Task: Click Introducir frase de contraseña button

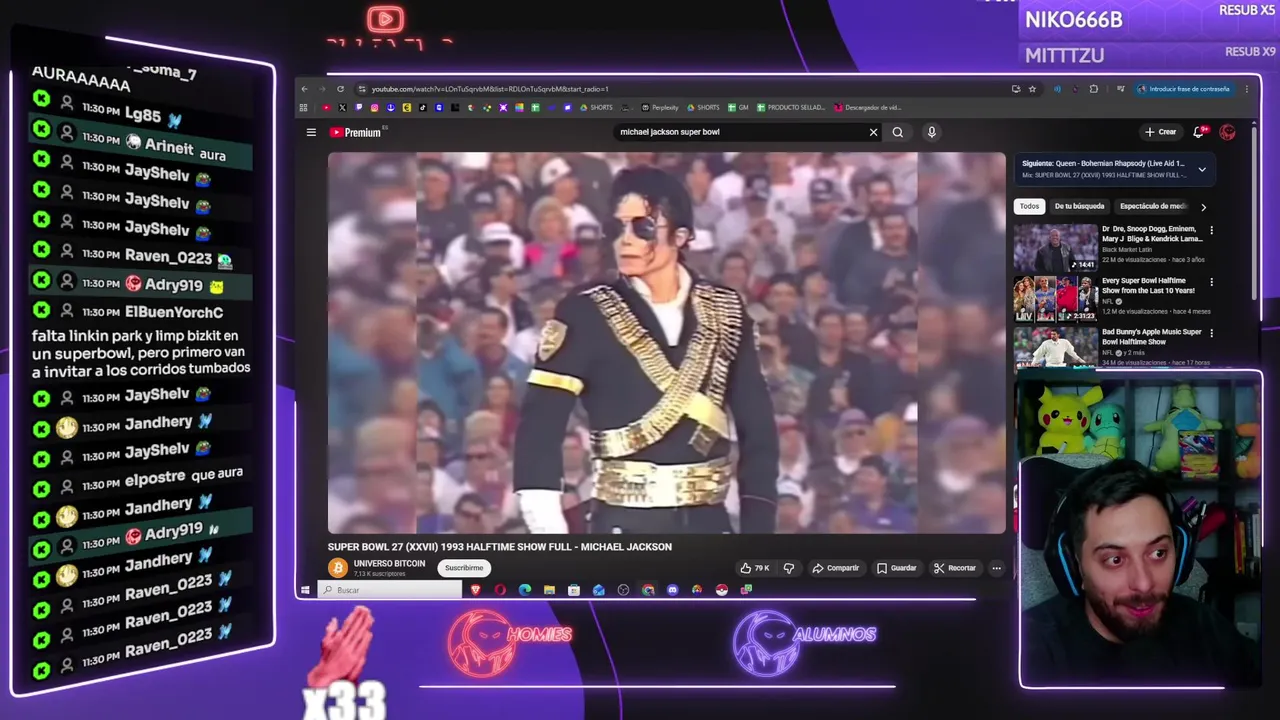Action: 1183,89
